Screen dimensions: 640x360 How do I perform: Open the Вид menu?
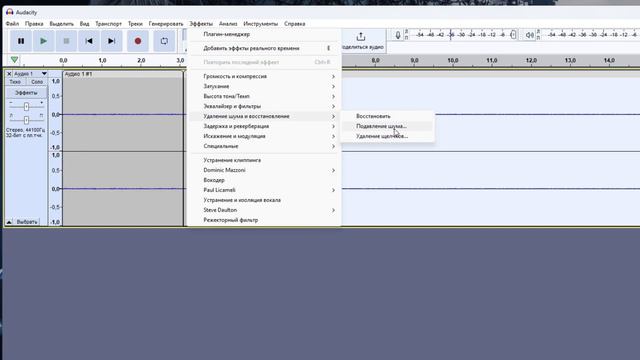point(84,24)
